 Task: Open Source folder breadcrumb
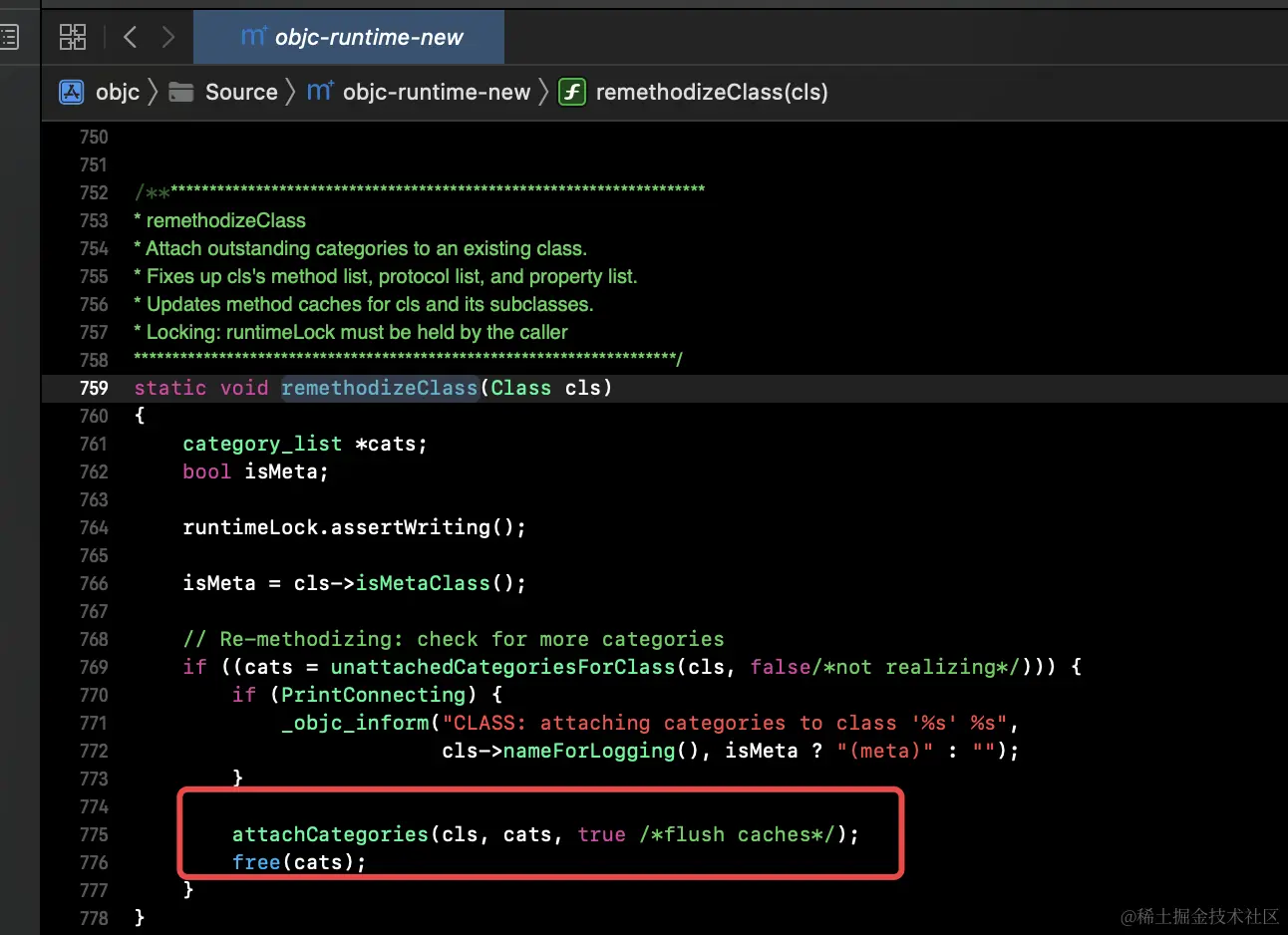coord(241,92)
